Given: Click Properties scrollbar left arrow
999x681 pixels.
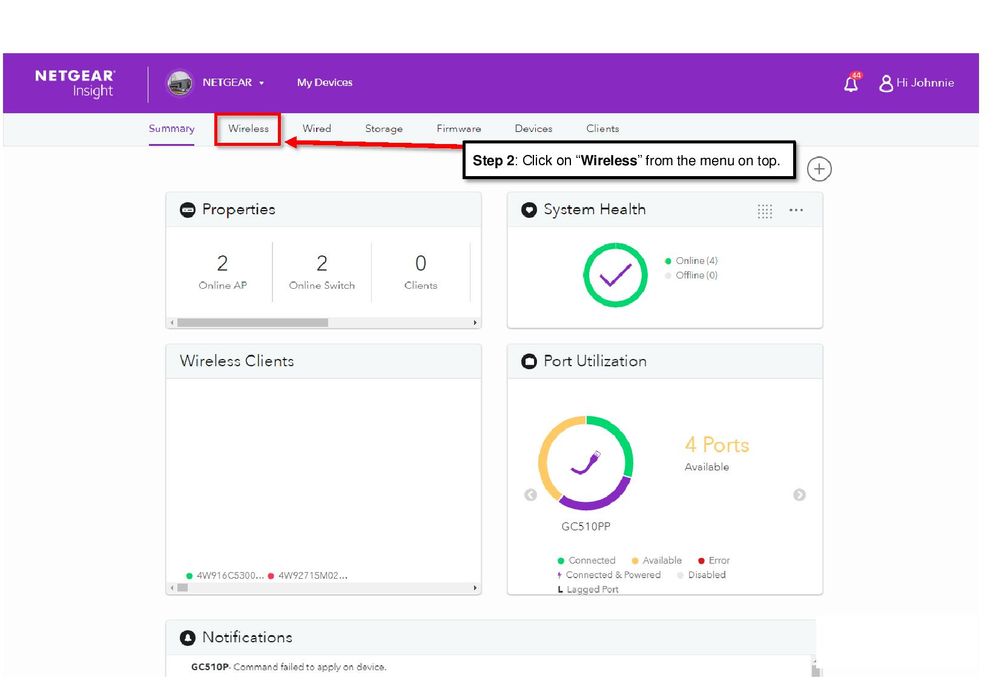Looking at the screenshot, I should coord(172,323).
